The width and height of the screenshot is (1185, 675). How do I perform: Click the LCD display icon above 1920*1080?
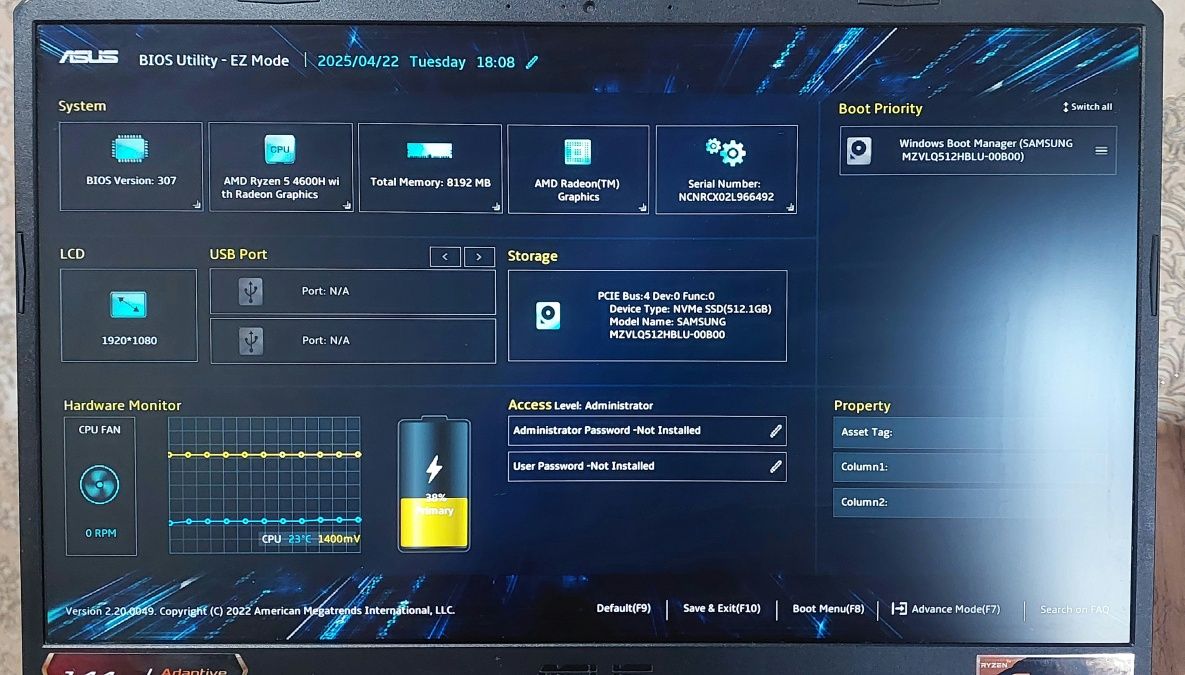click(x=128, y=305)
